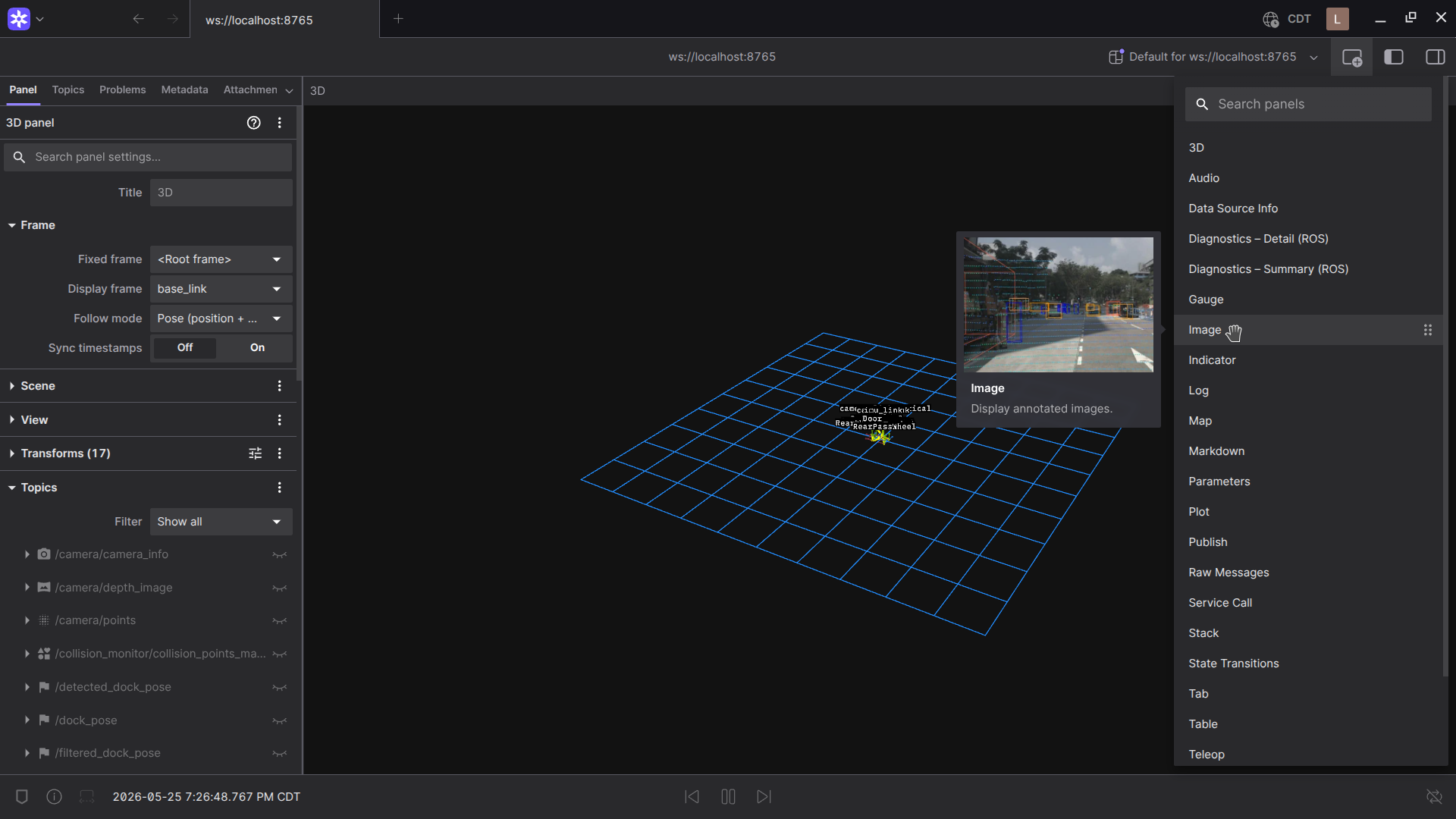Click the Add panel icon
The height and width of the screenshot is (819, 1456).
point(1351,57)
